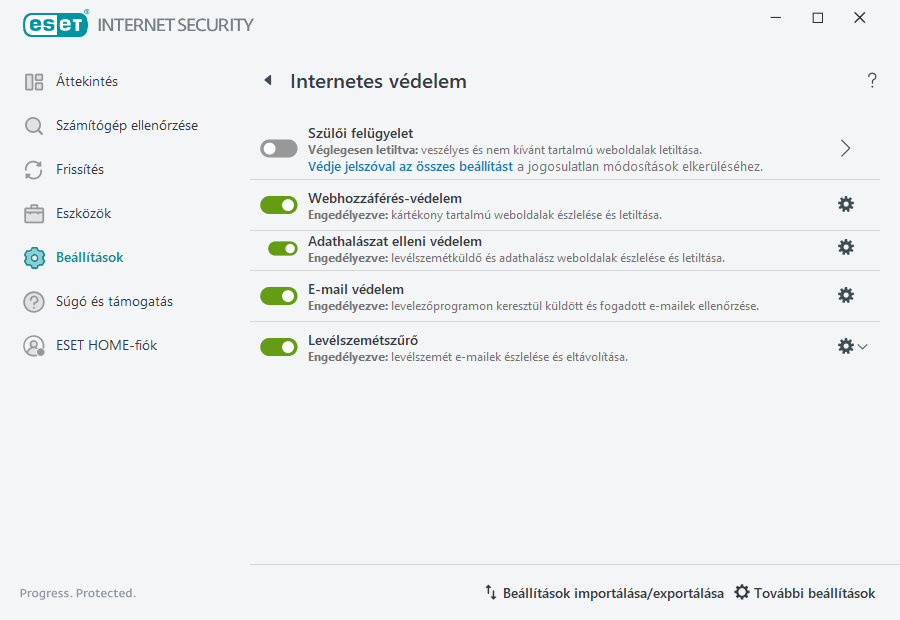
Task: Turn off the Levélszemétszűrő toggle
Action: click(x=279, y=347)
